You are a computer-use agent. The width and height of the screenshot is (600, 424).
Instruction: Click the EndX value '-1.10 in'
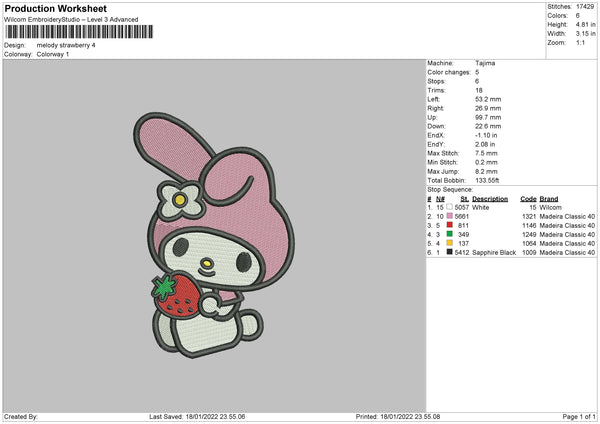pos(486,135)
